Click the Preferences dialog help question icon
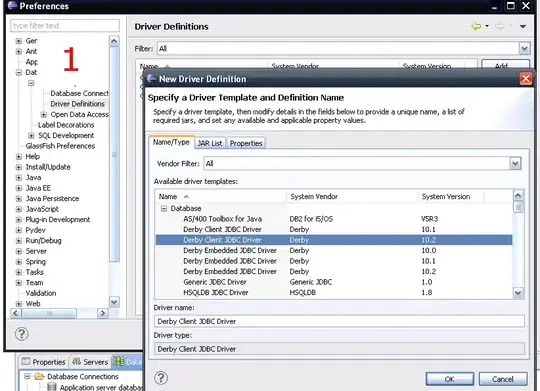Image resolution: width=540 pixels, height=391 pixels. click(x=22, y=334)
